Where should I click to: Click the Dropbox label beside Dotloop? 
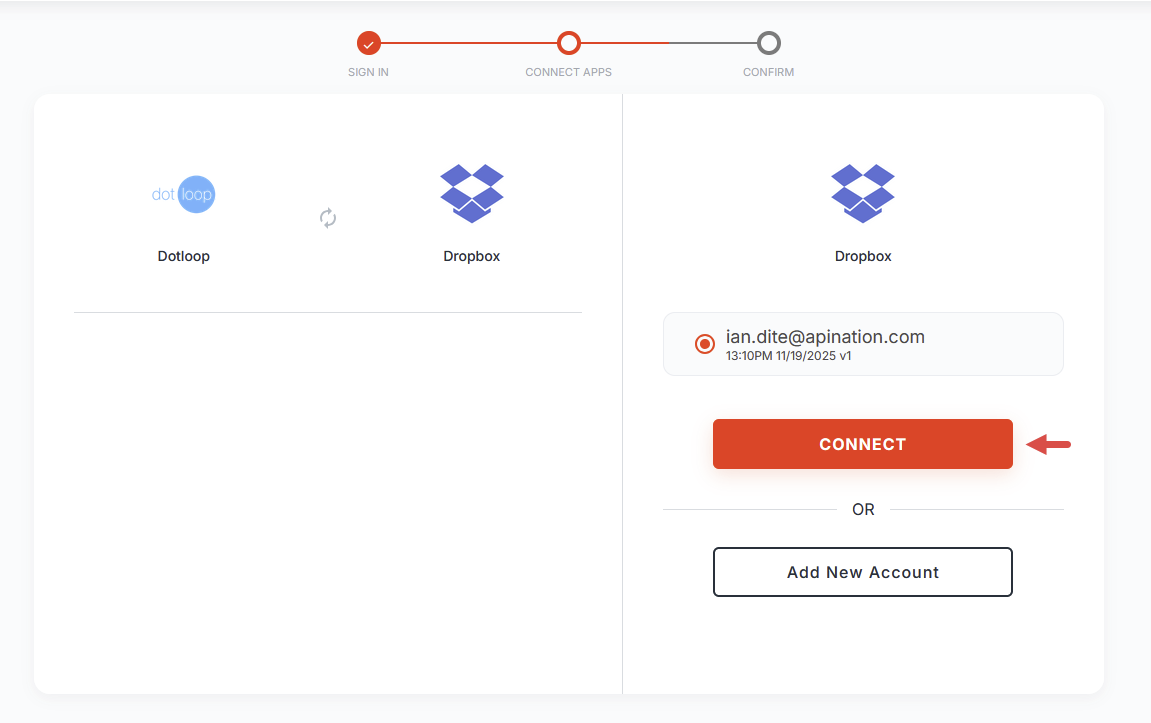tap(472, 256)
